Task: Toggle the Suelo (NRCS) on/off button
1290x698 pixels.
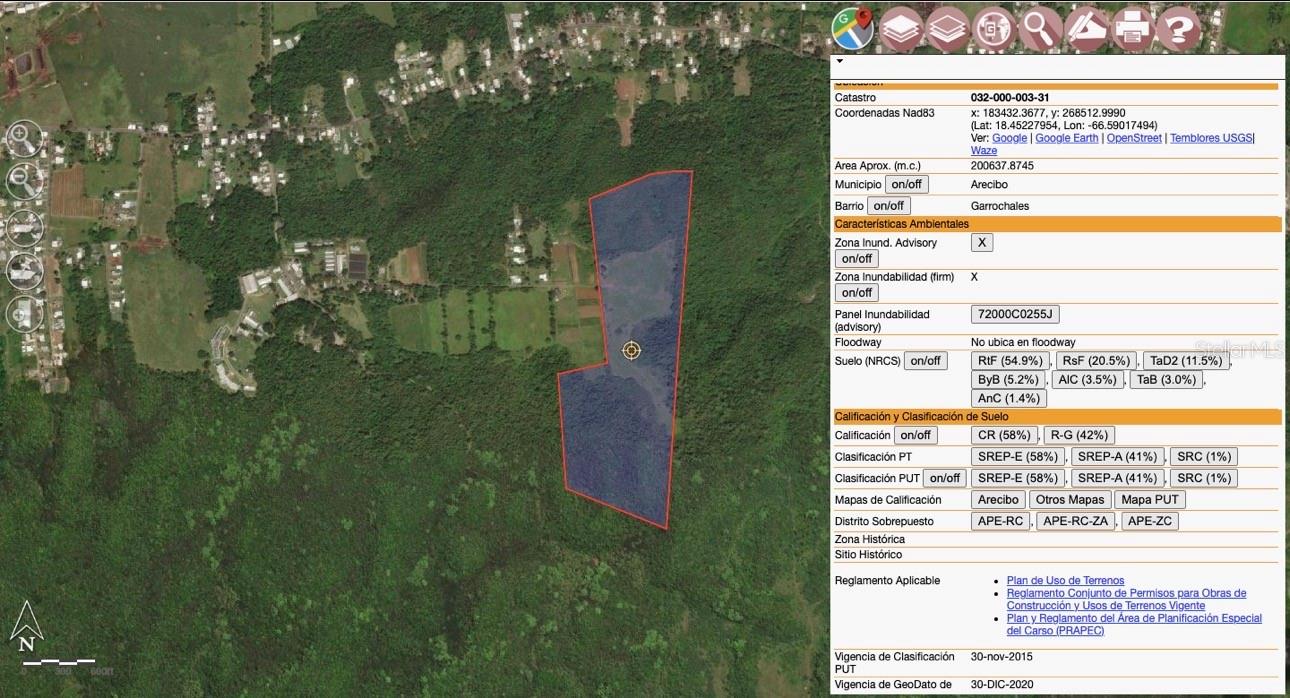Action: (x=925, y=361)
